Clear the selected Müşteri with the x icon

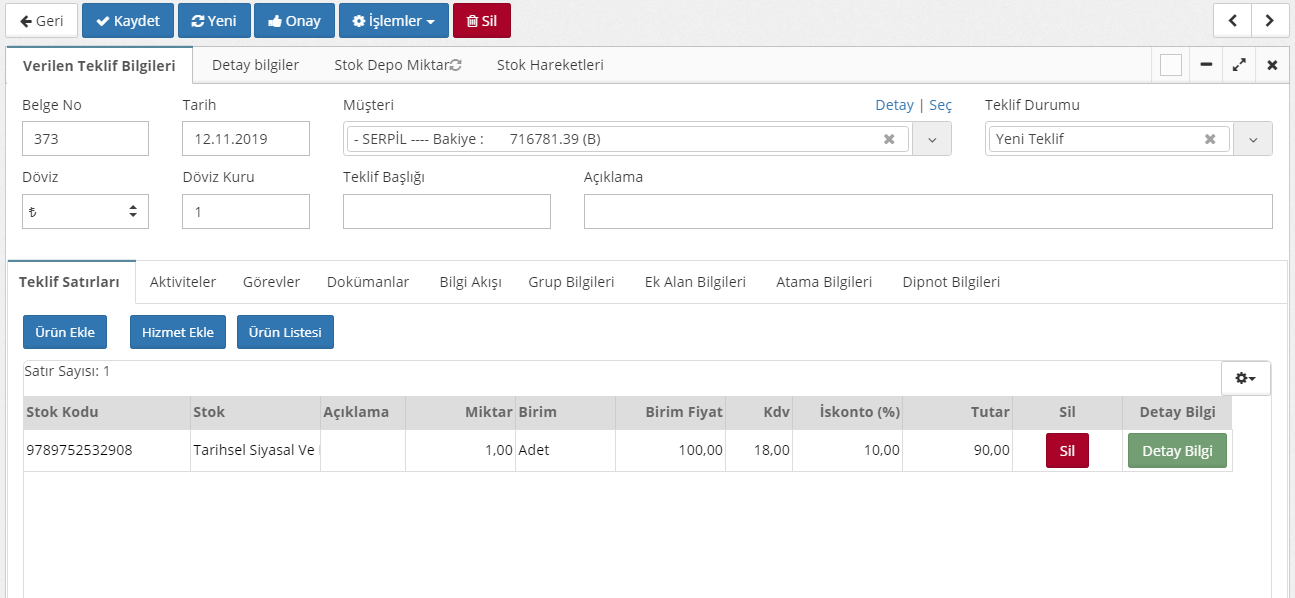point(889,139)
